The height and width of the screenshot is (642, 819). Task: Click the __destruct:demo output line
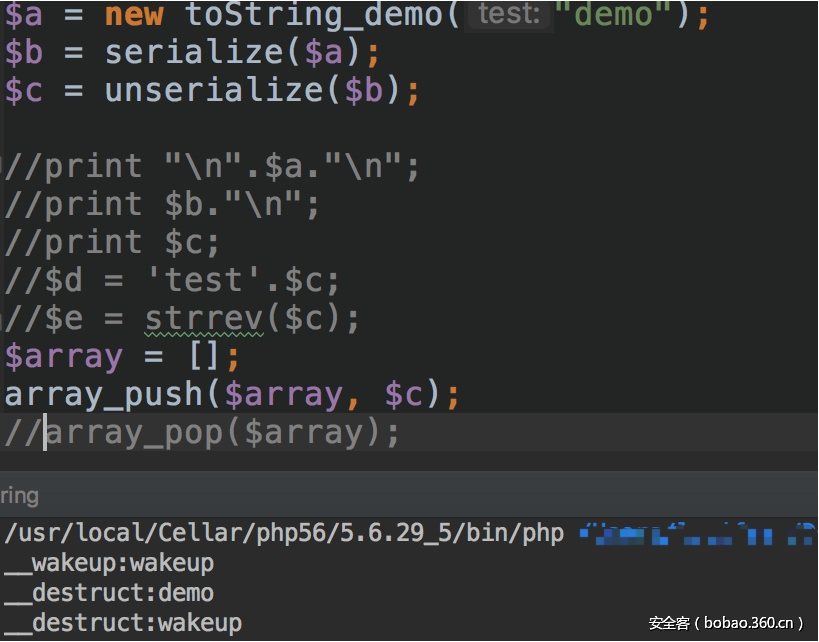coord(109,593)
